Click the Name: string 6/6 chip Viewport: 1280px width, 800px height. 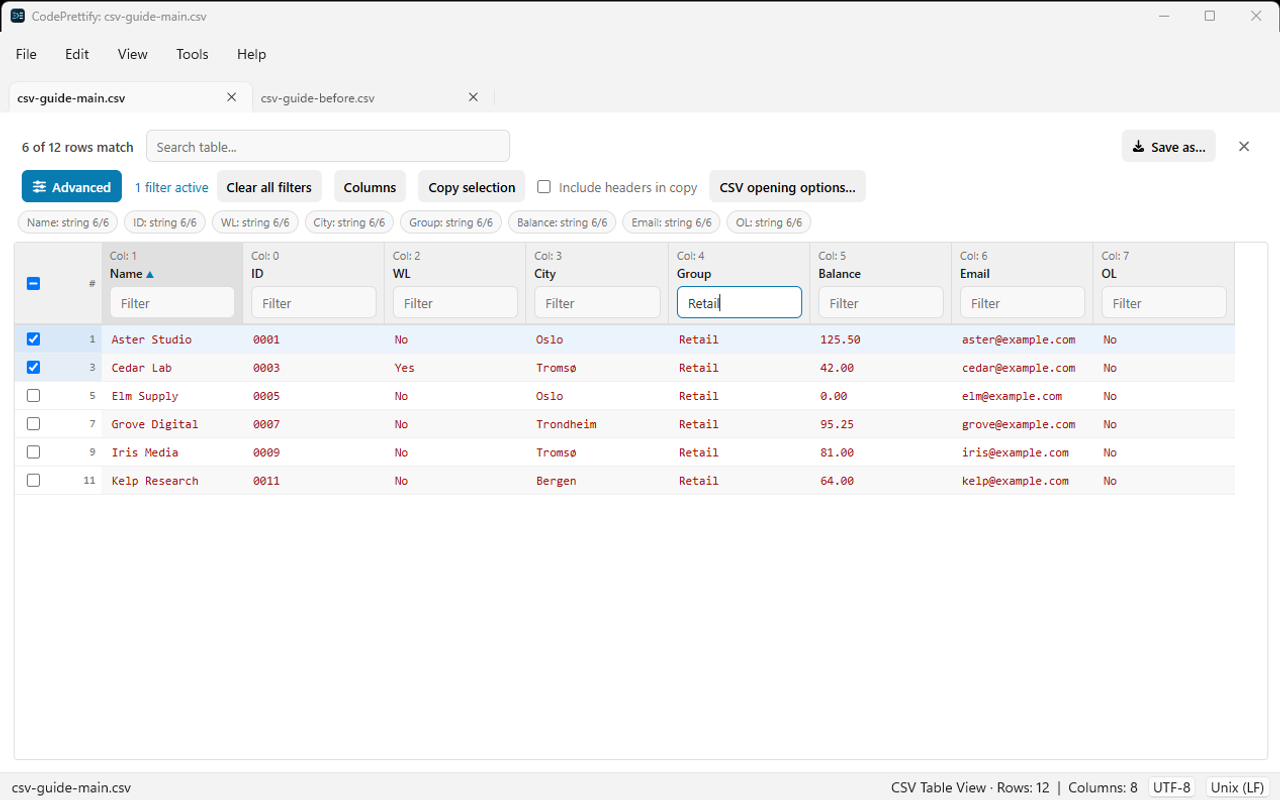click(68, 222)
